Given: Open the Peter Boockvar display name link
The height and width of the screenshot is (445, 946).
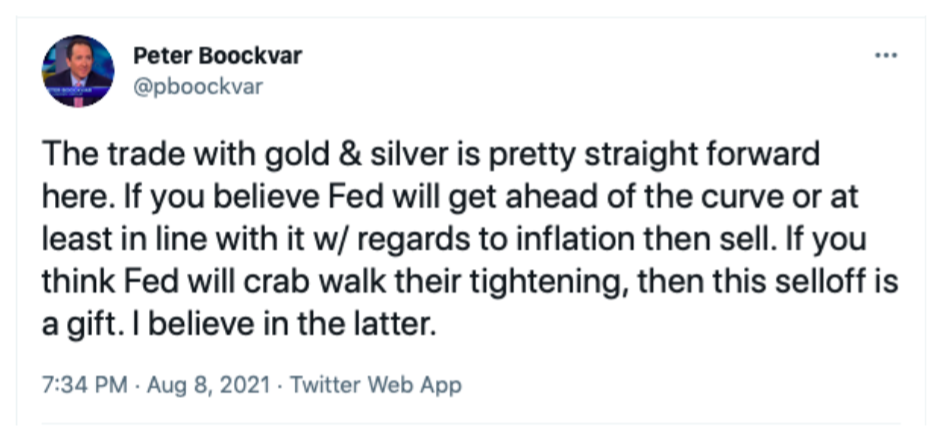Looking at the screenshot, I should click(x=217, y=56).
